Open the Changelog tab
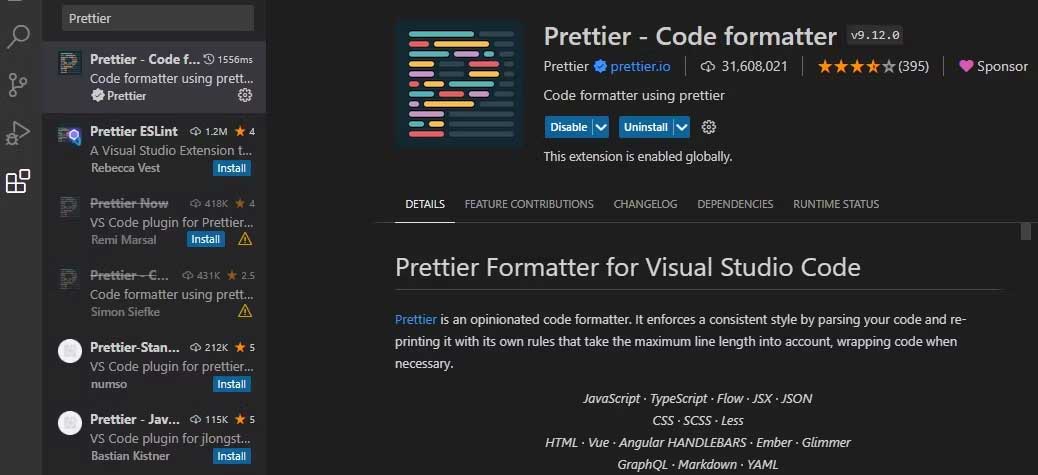Screen dimensions: 1038x475 [645, 204]
